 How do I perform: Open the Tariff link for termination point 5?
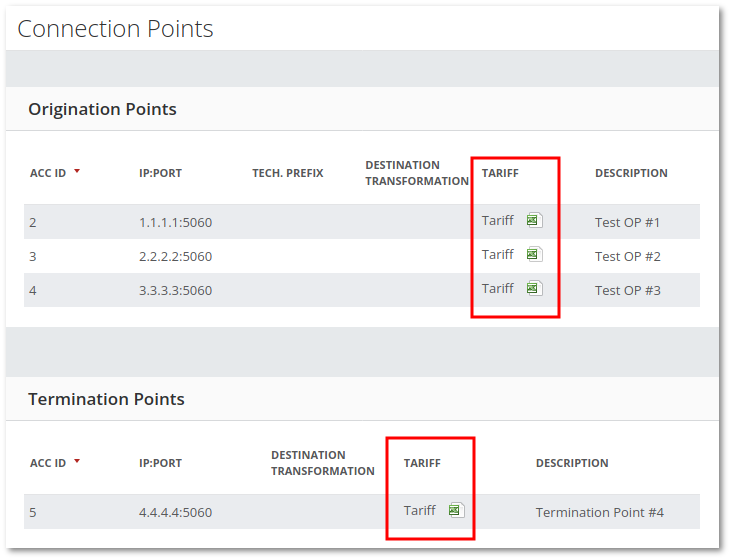pyautogui.click(x=419, y=511)
